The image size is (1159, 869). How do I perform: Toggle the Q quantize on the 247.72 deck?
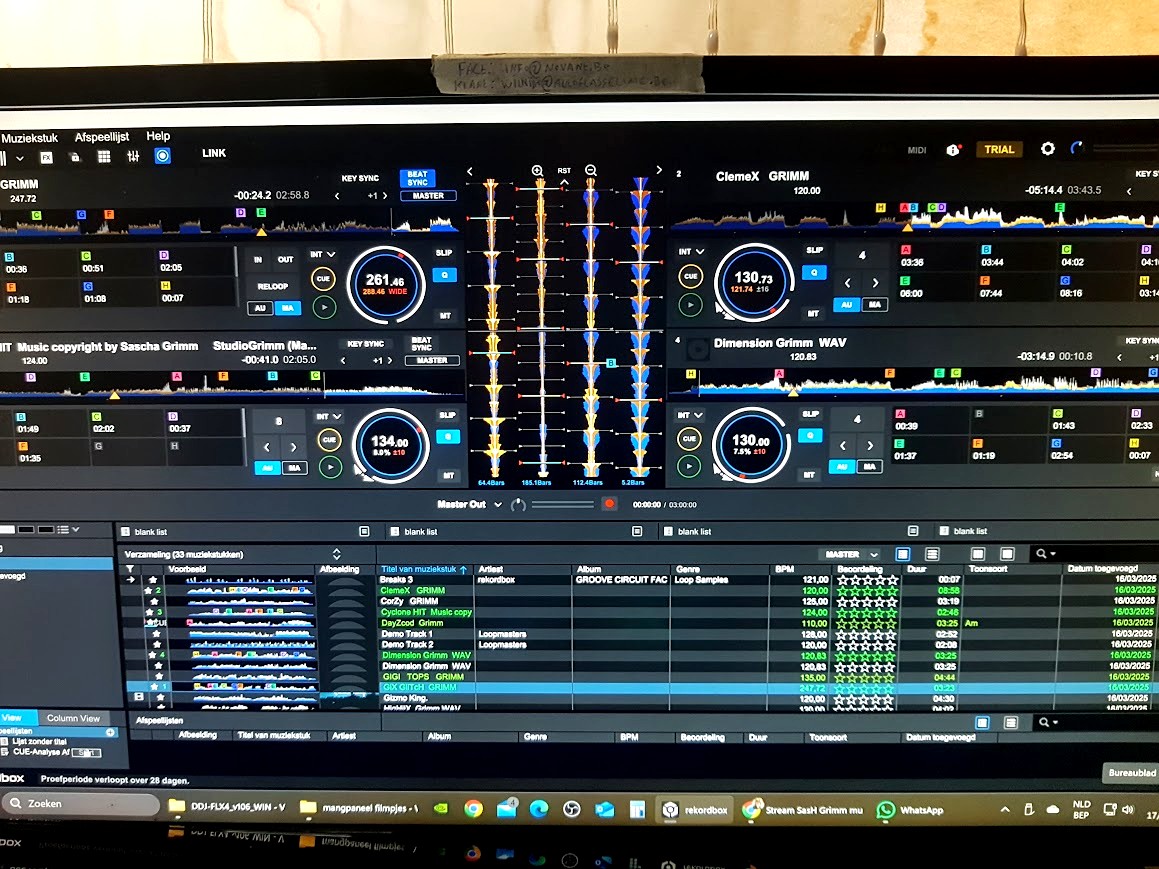[444, 275]
